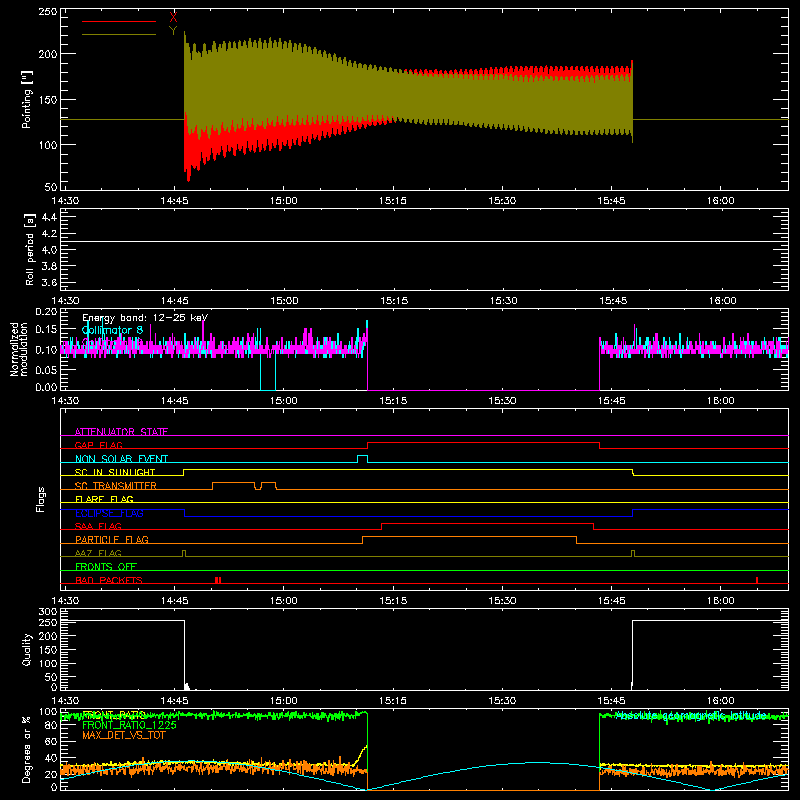Click the NON_SOLAR_EVENT pulse near 15:11
The image size is (800, 800).
[x=362, y=459]
